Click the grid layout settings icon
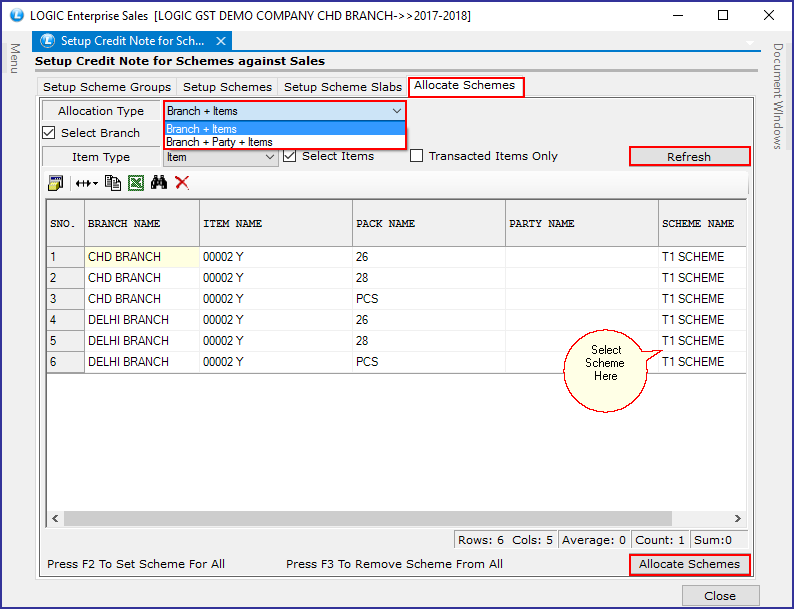This screenshot has width=794, height=609. (55, 183)
